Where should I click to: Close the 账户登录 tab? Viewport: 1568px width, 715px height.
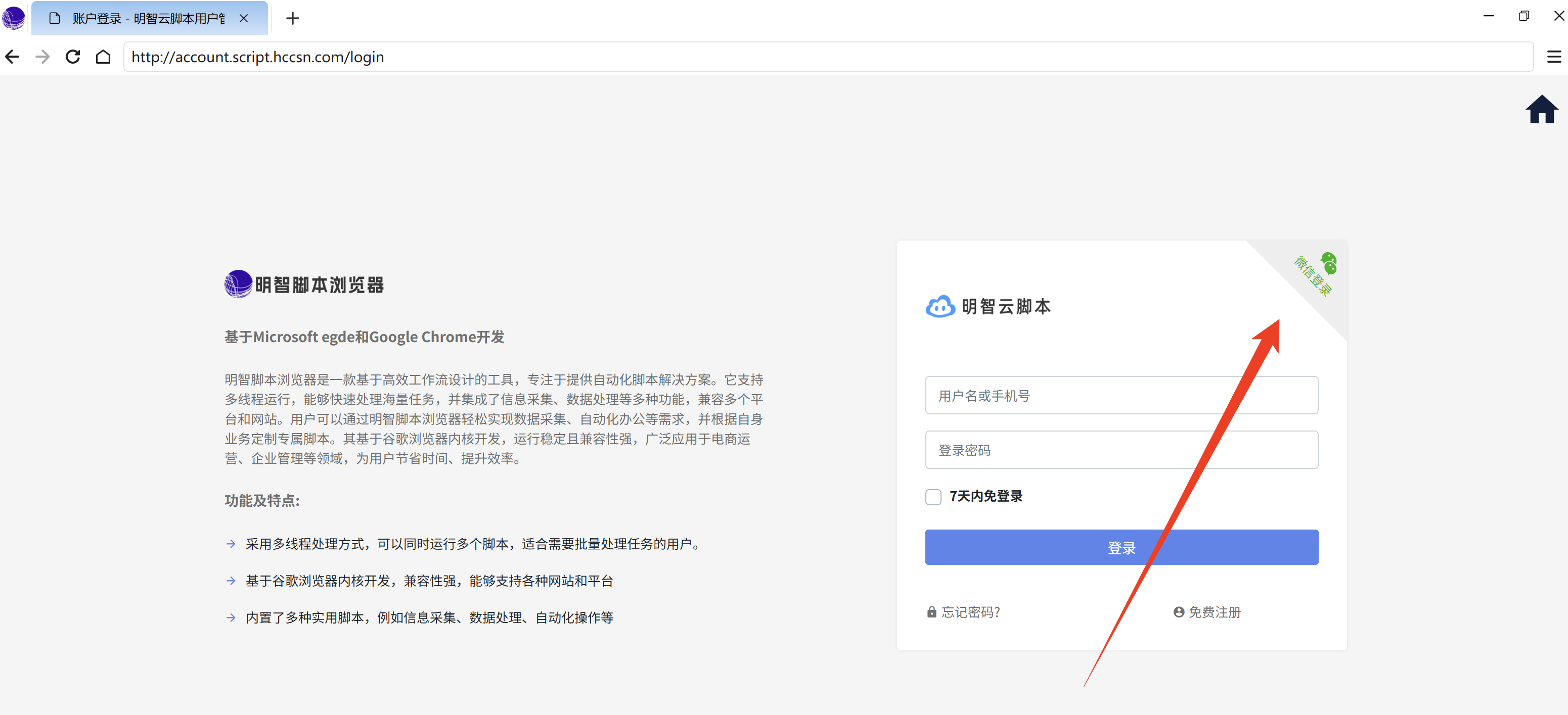click(244, 18)
